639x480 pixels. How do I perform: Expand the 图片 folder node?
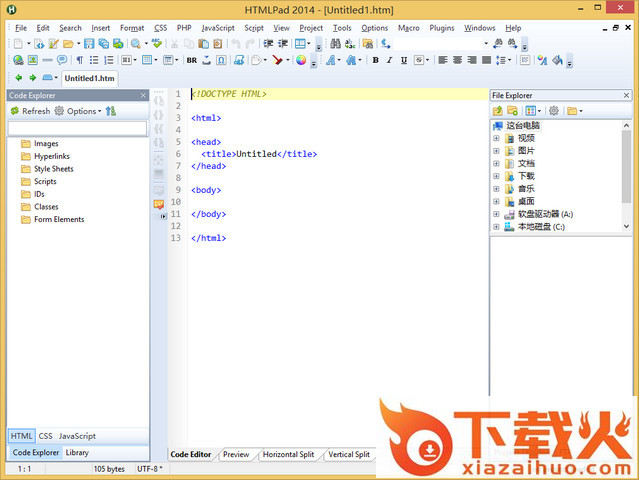pyautogui.click(x=496, y=151)
